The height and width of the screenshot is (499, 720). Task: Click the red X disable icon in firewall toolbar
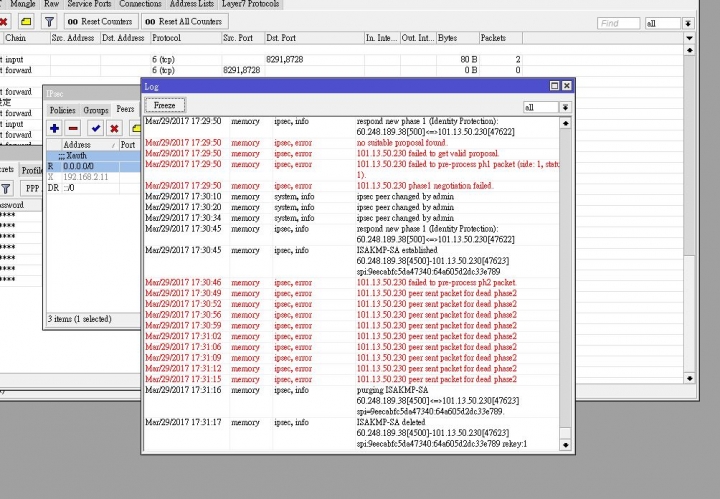(x=4, y=22)
